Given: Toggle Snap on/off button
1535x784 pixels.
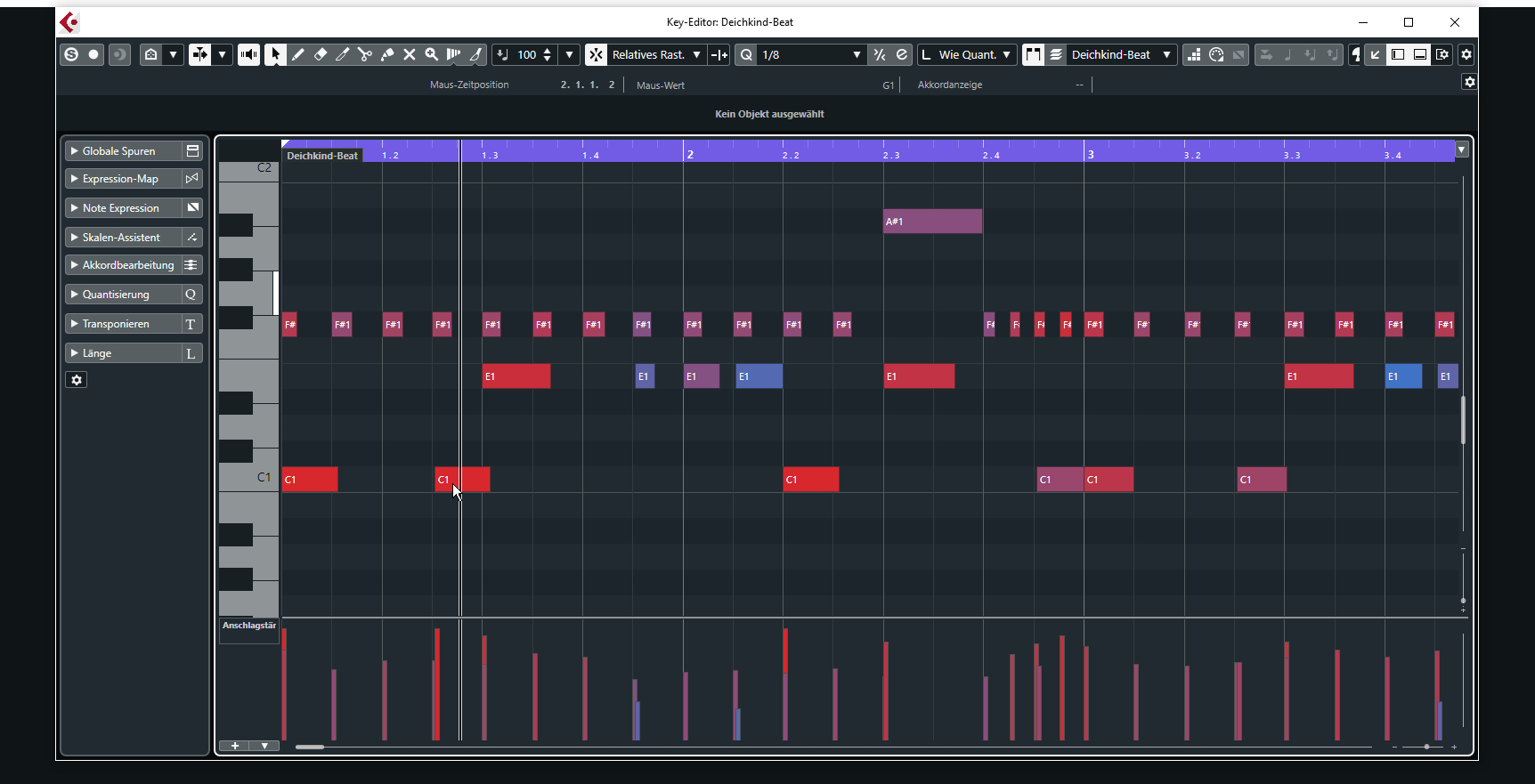Looking at the screenshot, I should (596, 54).
